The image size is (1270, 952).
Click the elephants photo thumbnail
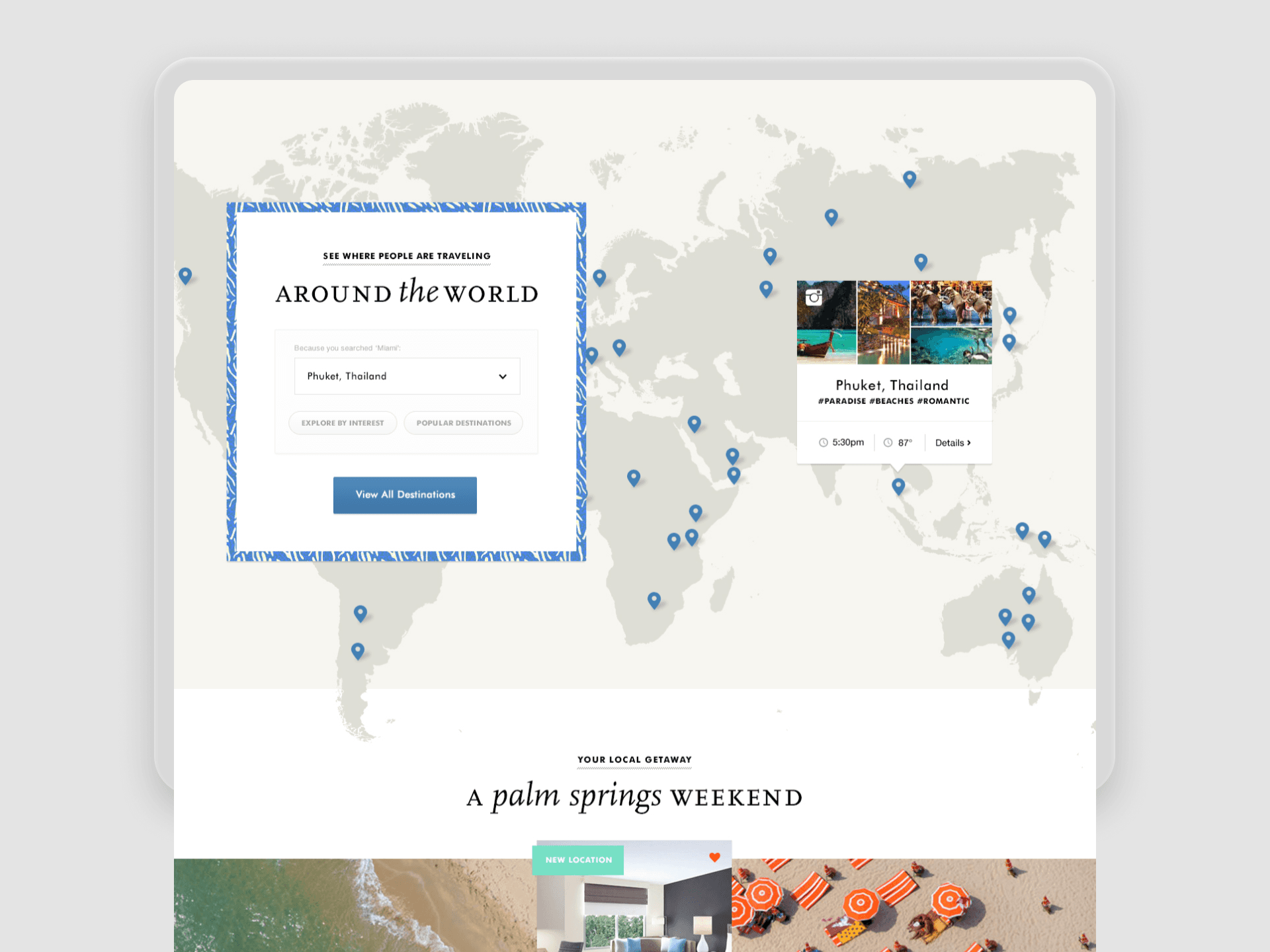click(951, 302)
